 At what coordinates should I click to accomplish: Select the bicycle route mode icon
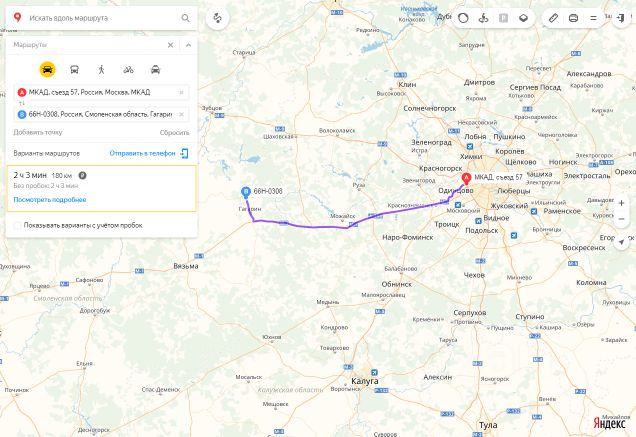(129, 69)
